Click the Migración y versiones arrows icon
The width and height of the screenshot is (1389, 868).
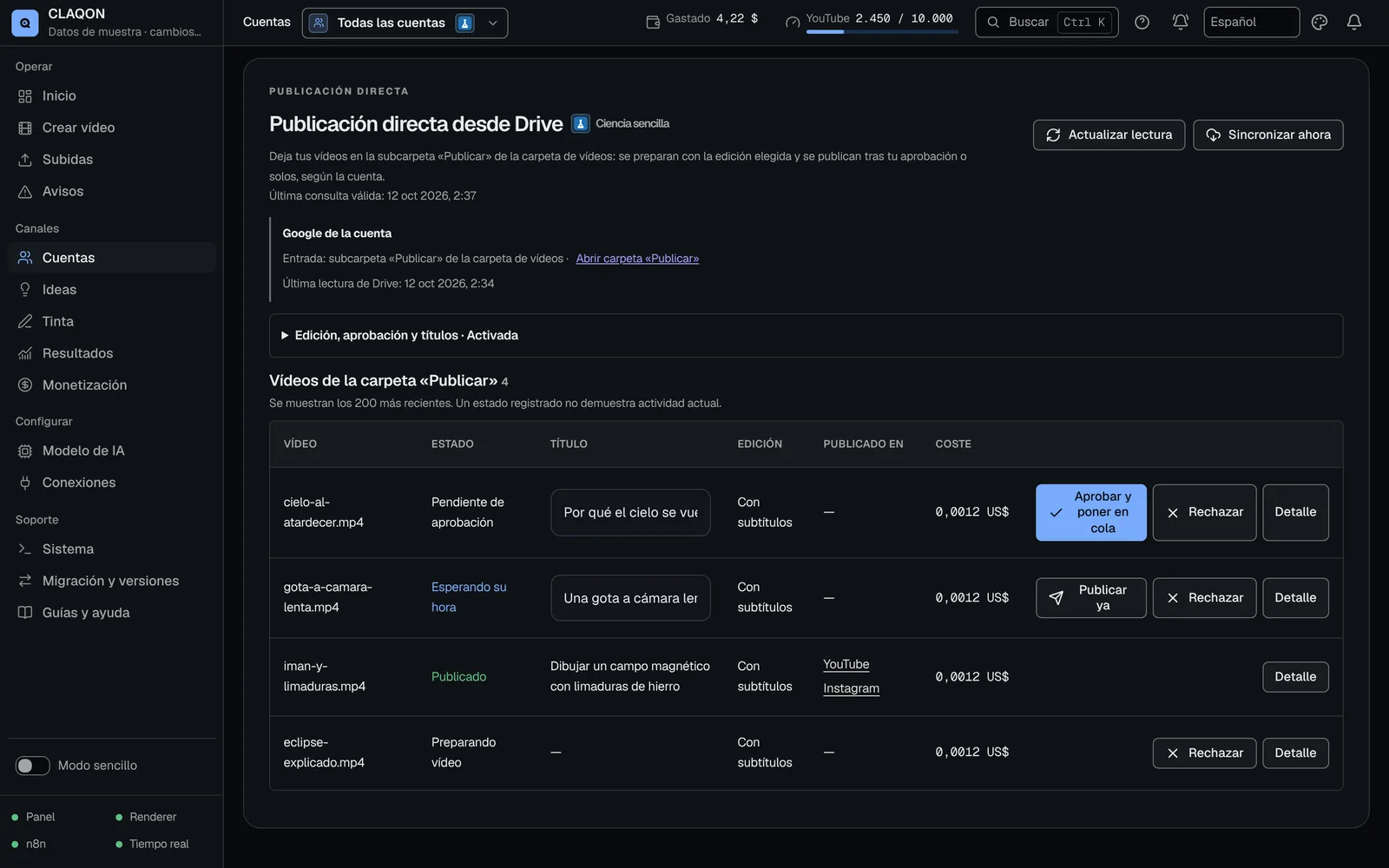25,581
